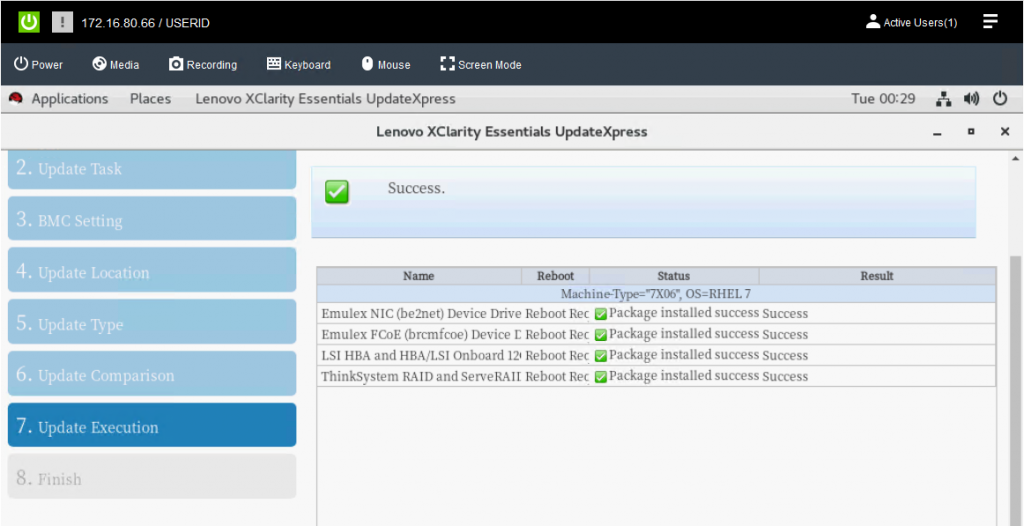Screen dimensions: 1024x526
Task: Click the scrollbar up arrow
Action: pos(1016,158)
